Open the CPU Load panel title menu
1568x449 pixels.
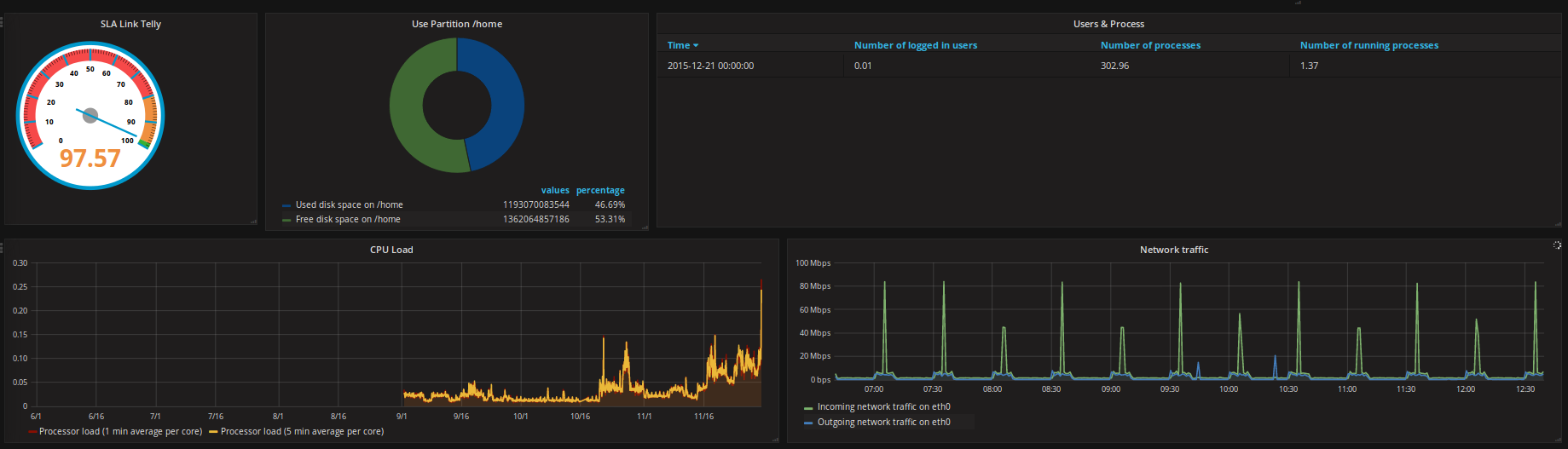coord(391,250)
